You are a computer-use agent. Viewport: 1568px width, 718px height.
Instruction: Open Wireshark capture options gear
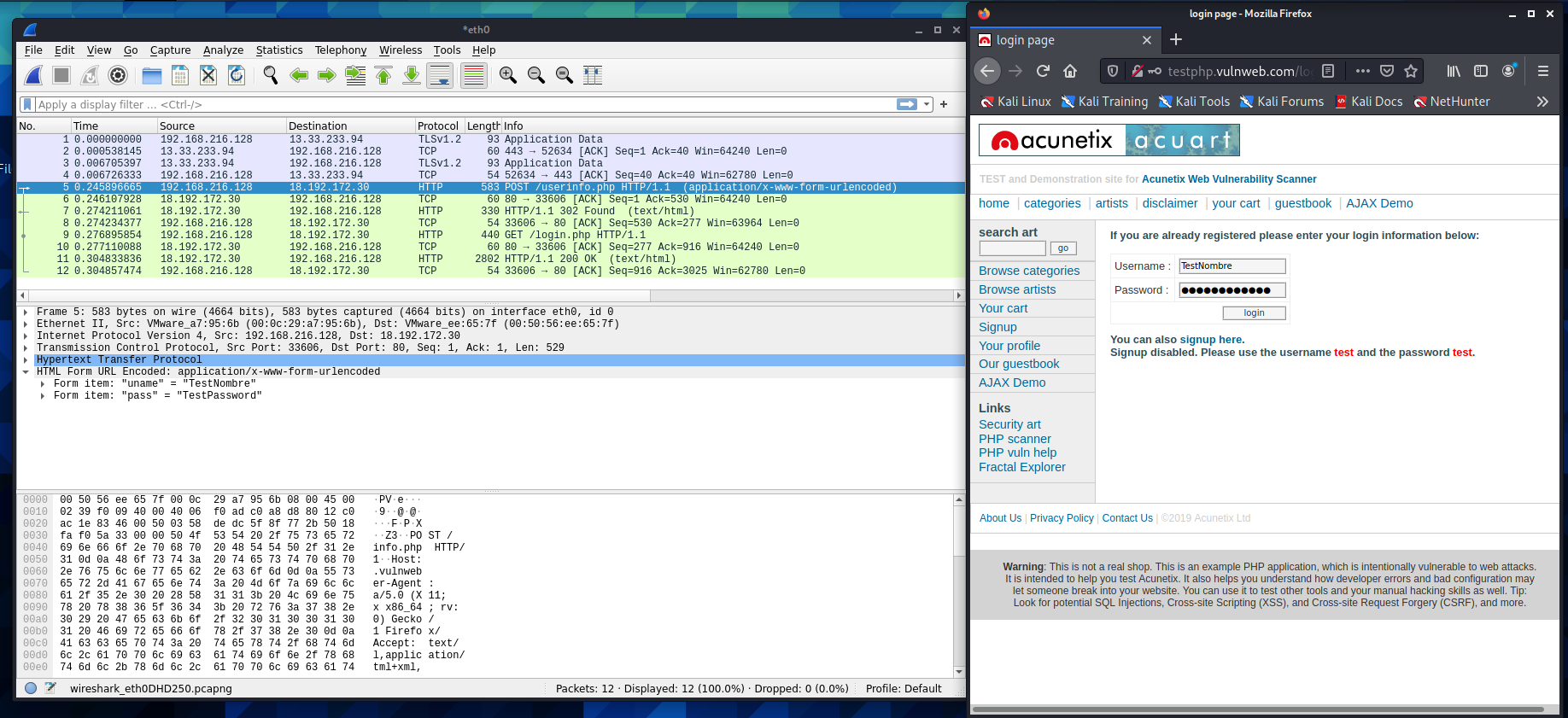(118, 75)
